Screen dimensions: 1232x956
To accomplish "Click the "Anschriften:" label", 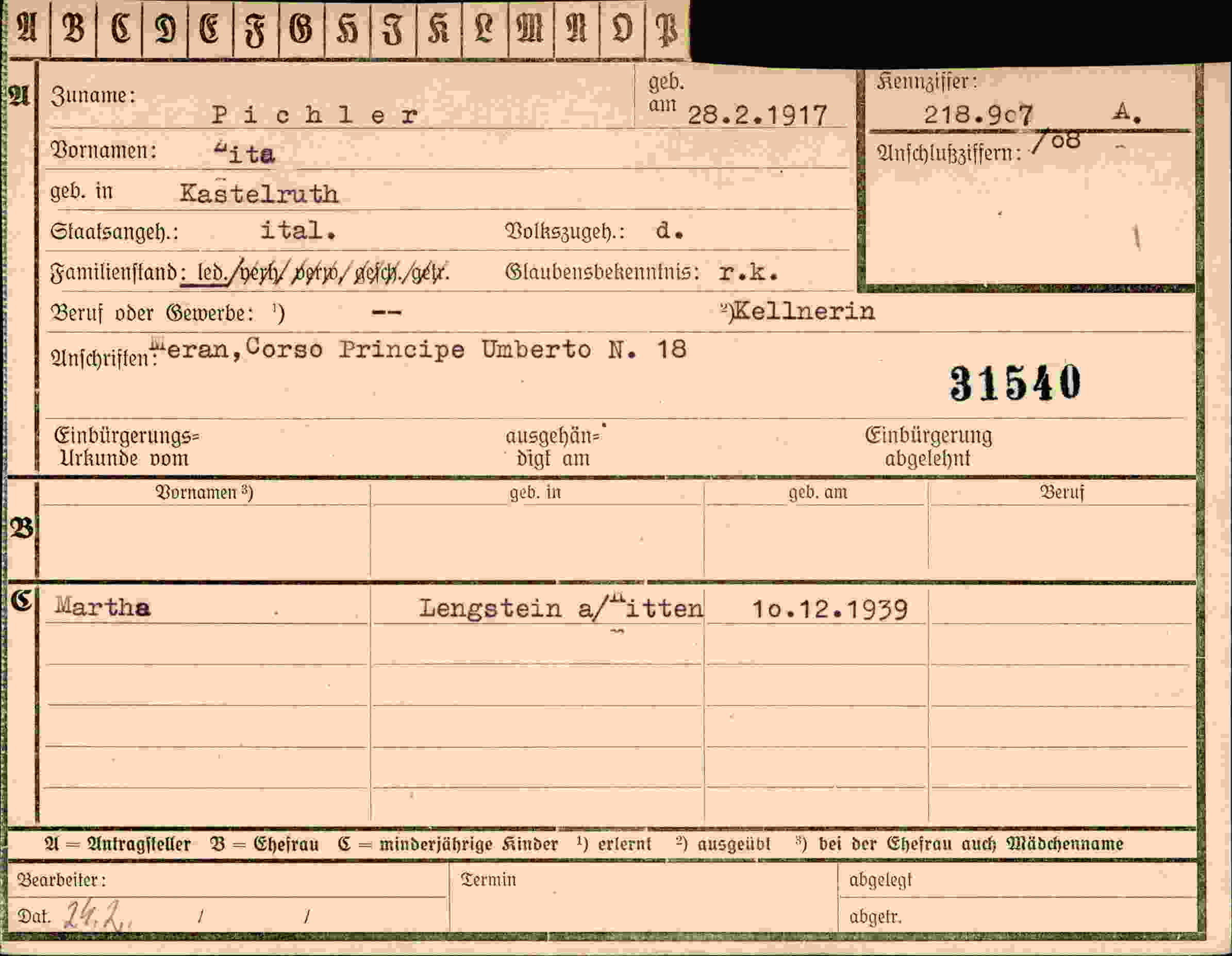I will 104,359.
